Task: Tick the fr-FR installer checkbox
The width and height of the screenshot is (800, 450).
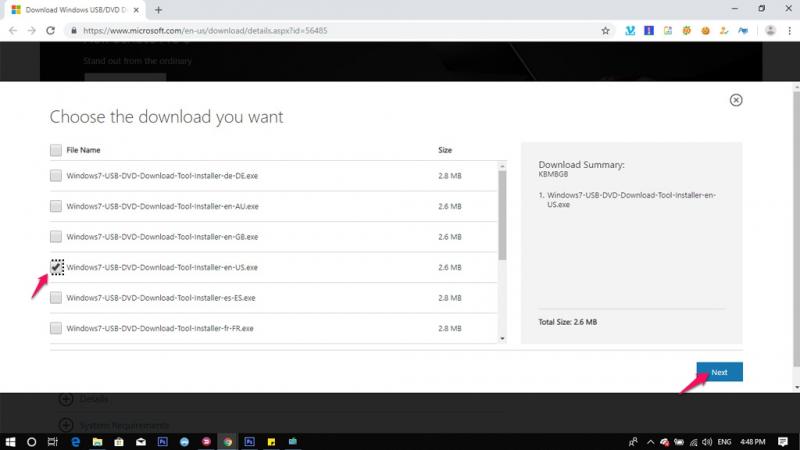Action: (56, 328)
